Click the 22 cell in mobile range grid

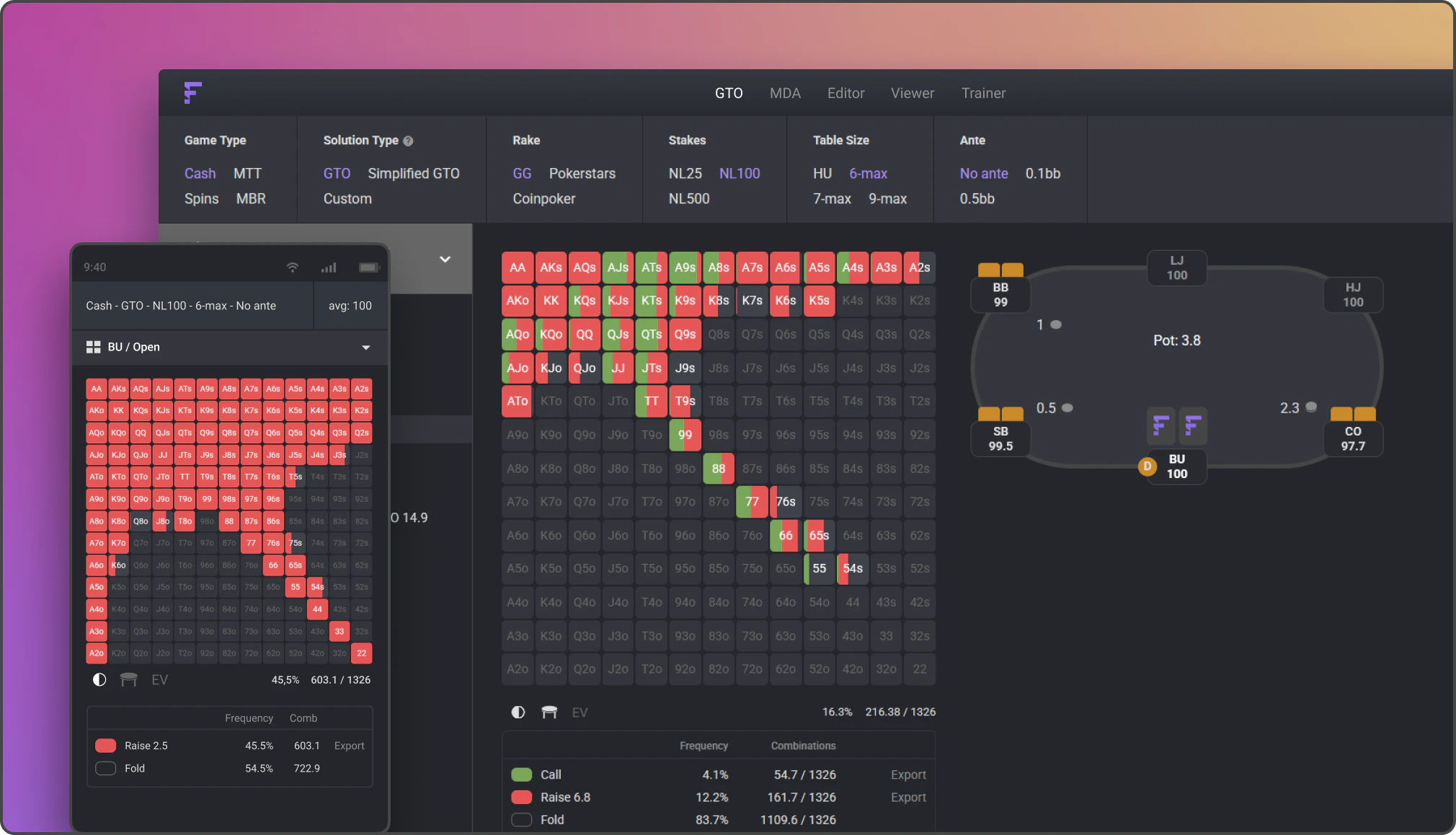362,653
